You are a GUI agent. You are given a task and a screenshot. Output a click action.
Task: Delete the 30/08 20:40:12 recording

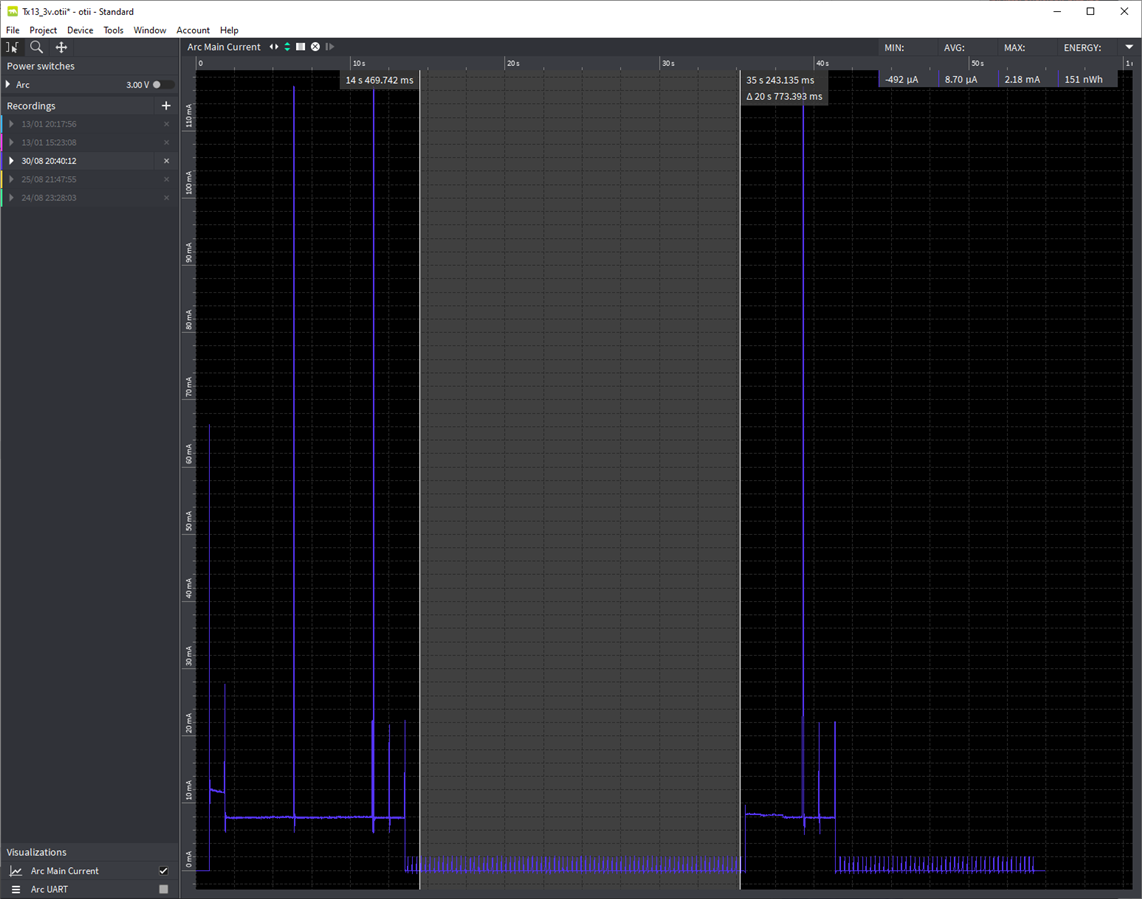tap(166, 161)
